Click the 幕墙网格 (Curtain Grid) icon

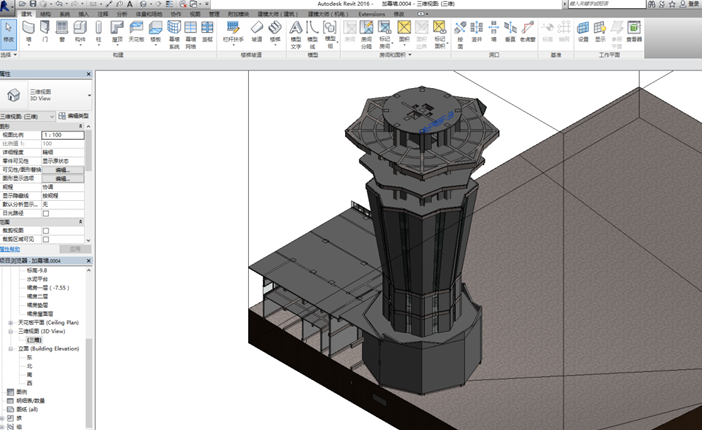(190, 31)
